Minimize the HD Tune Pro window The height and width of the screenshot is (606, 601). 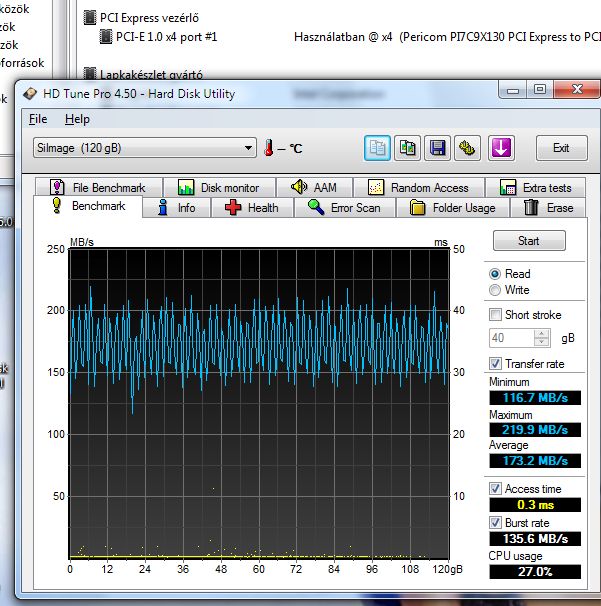point(513,90)
